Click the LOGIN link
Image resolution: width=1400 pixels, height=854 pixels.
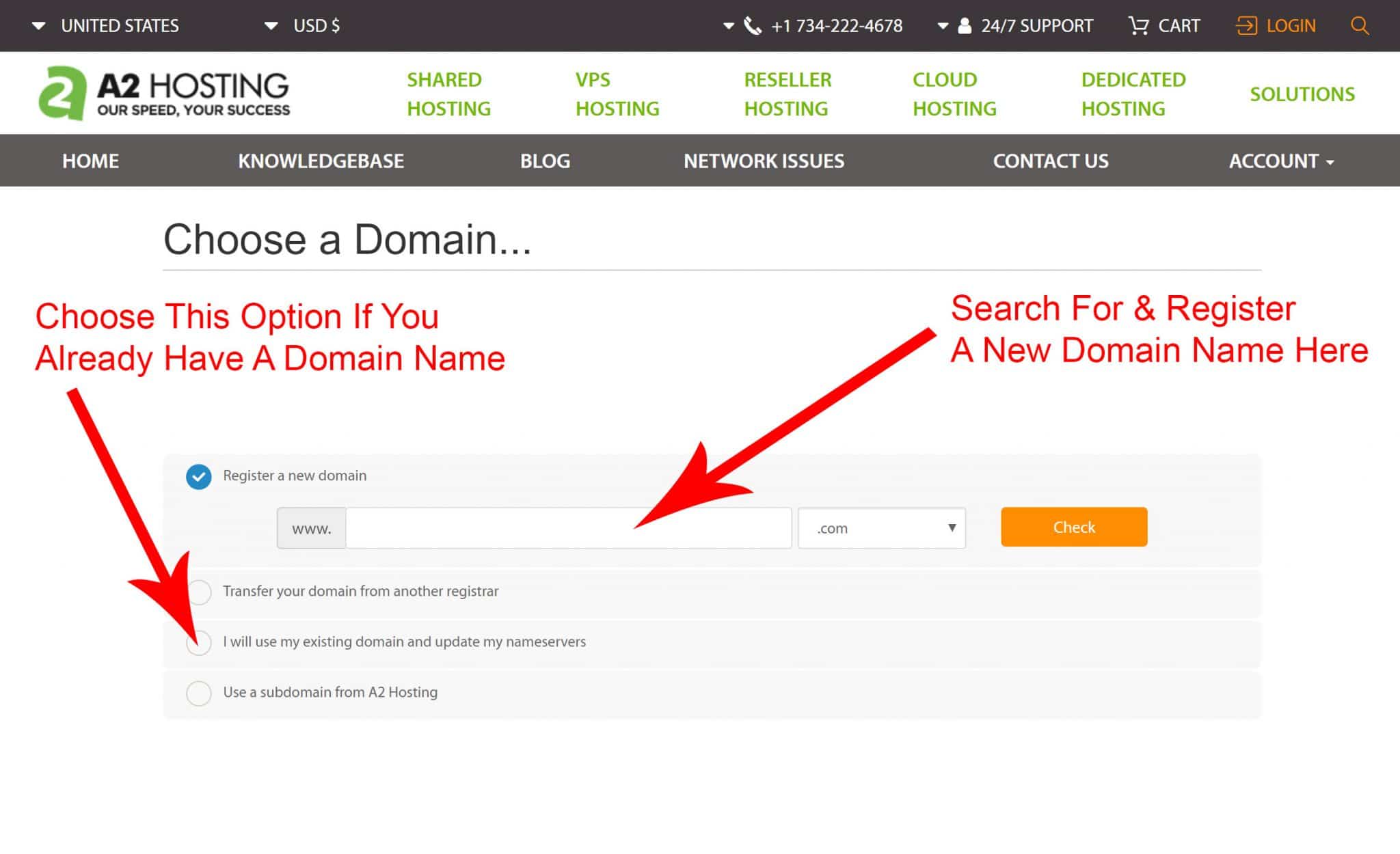point(1291,26)
